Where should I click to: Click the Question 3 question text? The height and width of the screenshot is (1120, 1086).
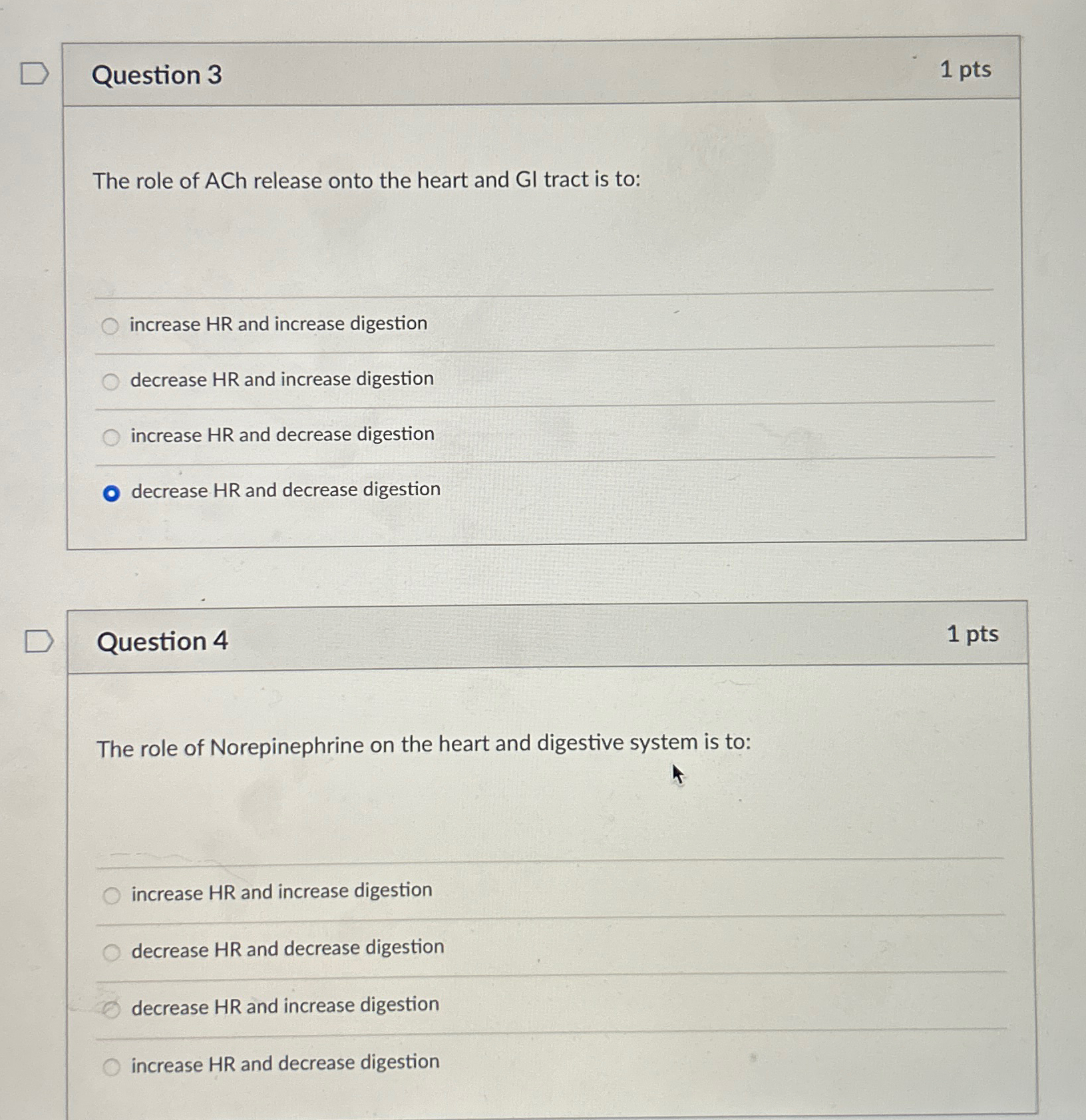click(366, 181)
